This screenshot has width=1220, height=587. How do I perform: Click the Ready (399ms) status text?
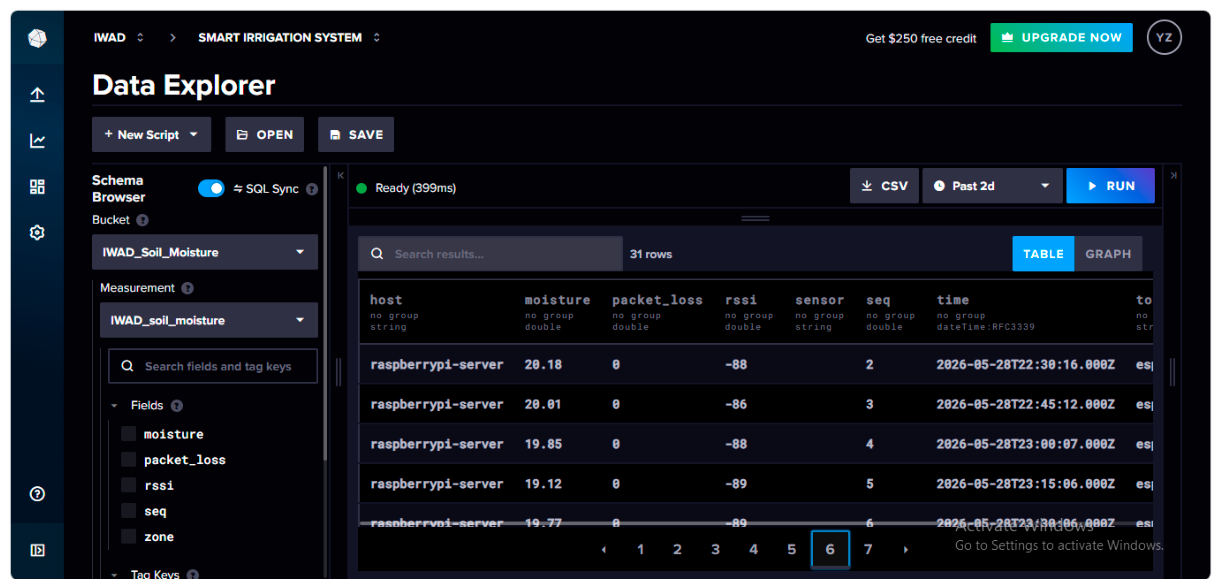[415, 188]
